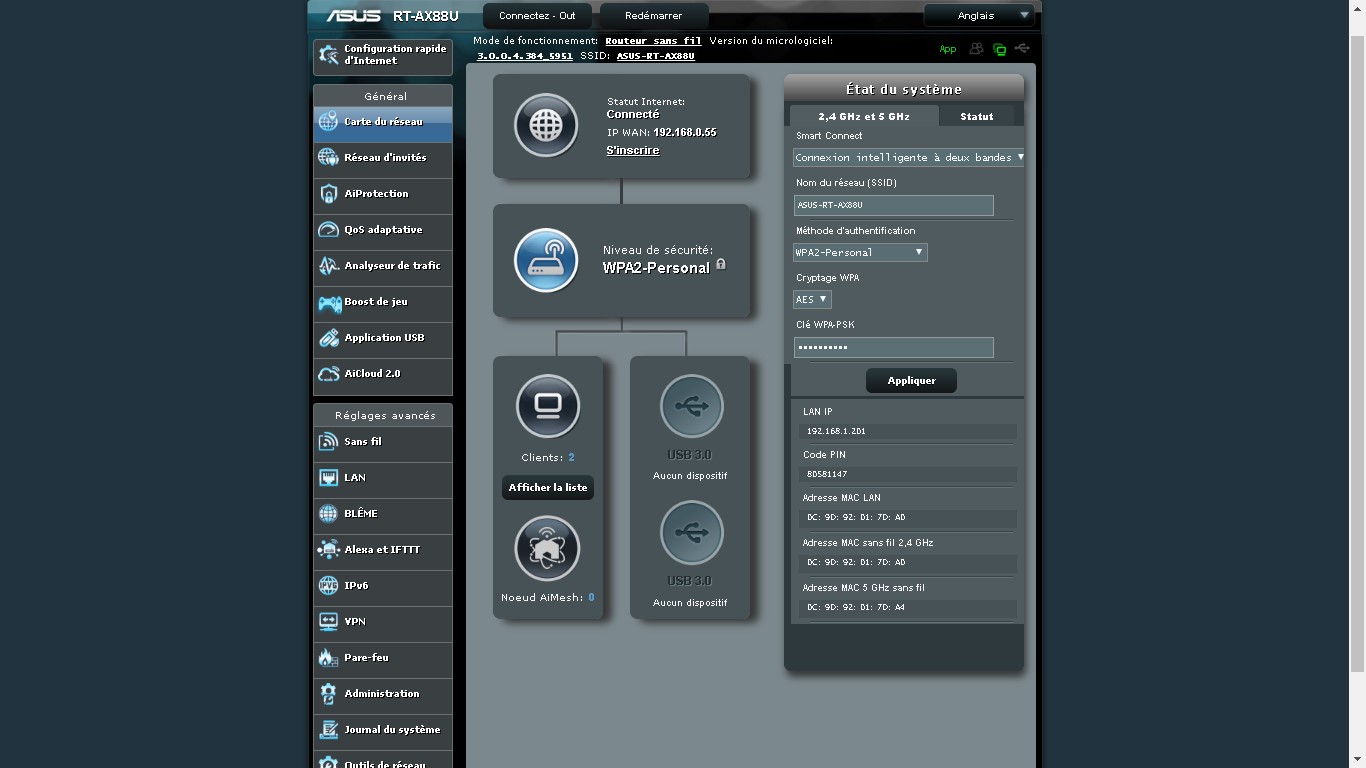This screenshot has height=768, width=1366.
Task: Click IP WAN value 192.168.0.55
Action: (685, 132)
